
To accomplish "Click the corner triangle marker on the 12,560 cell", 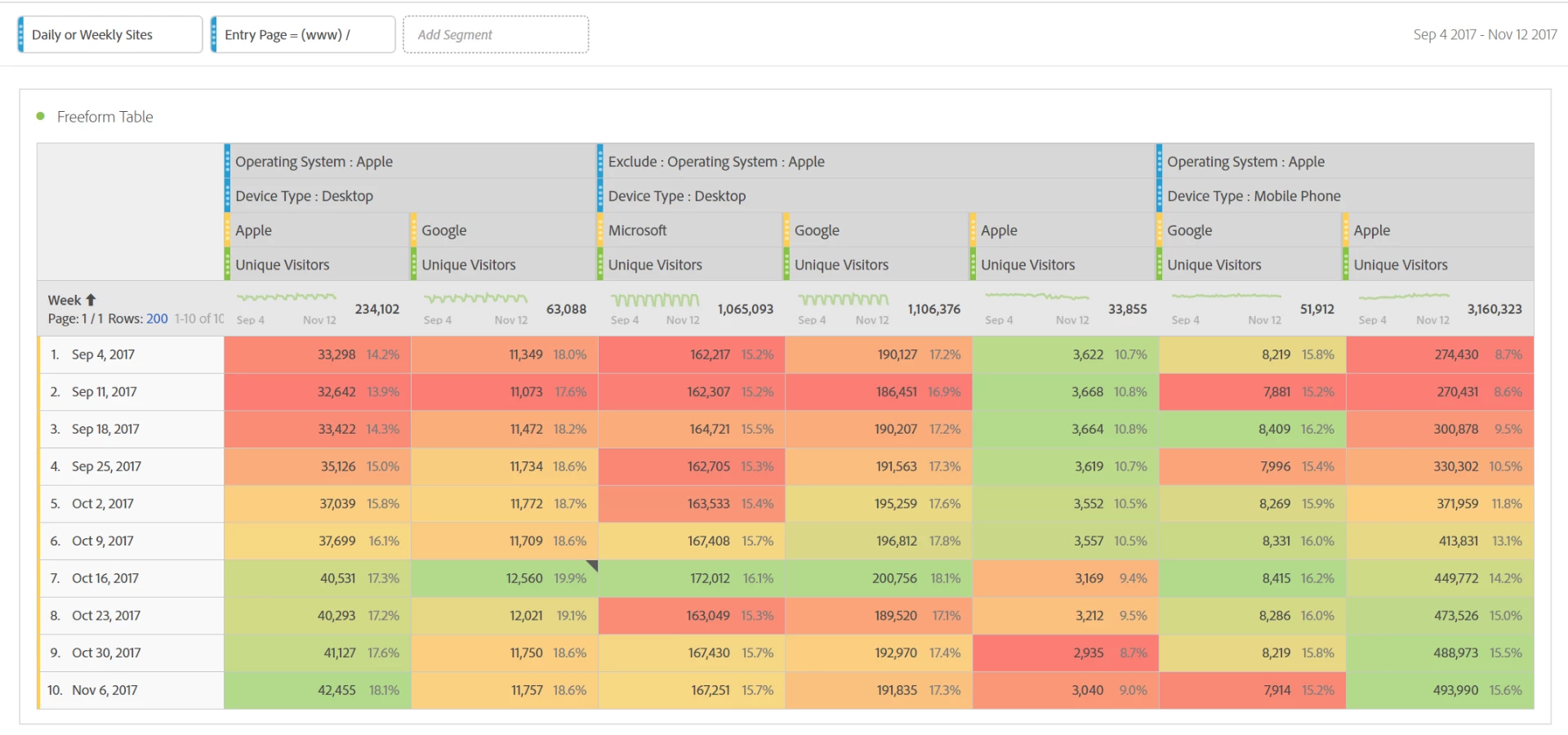I will 592,566.
